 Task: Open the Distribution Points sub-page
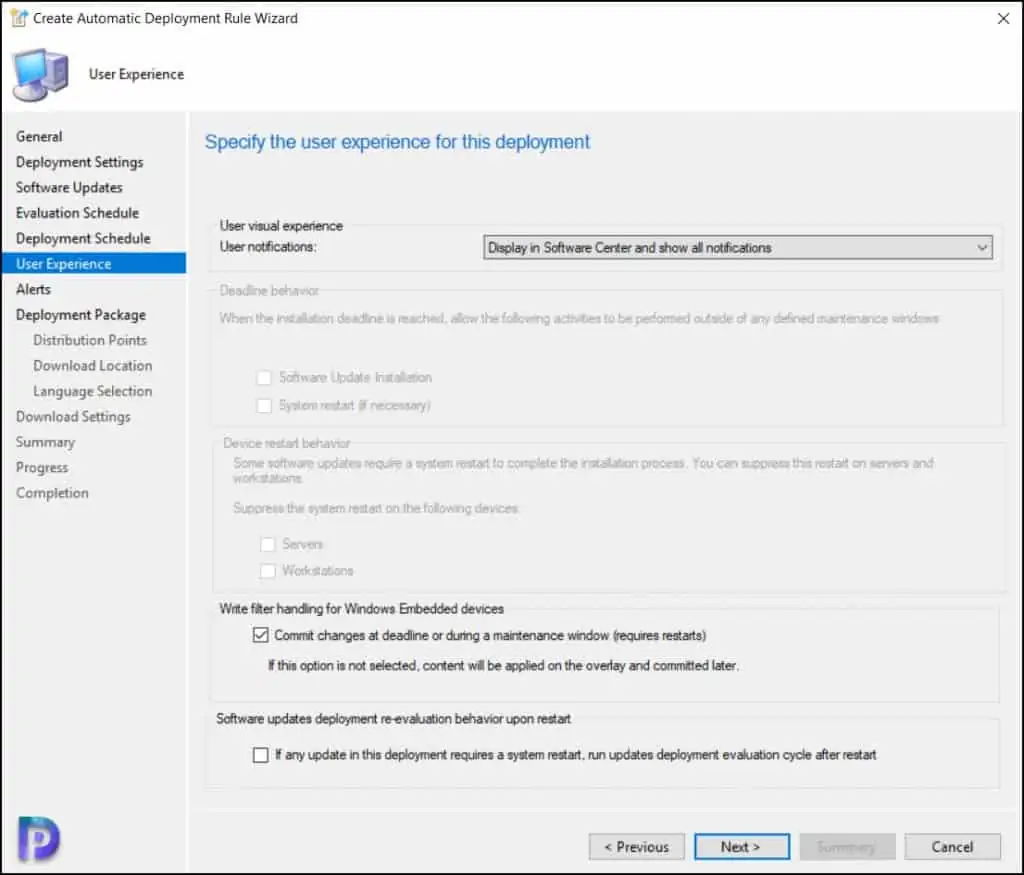[90, 340]
